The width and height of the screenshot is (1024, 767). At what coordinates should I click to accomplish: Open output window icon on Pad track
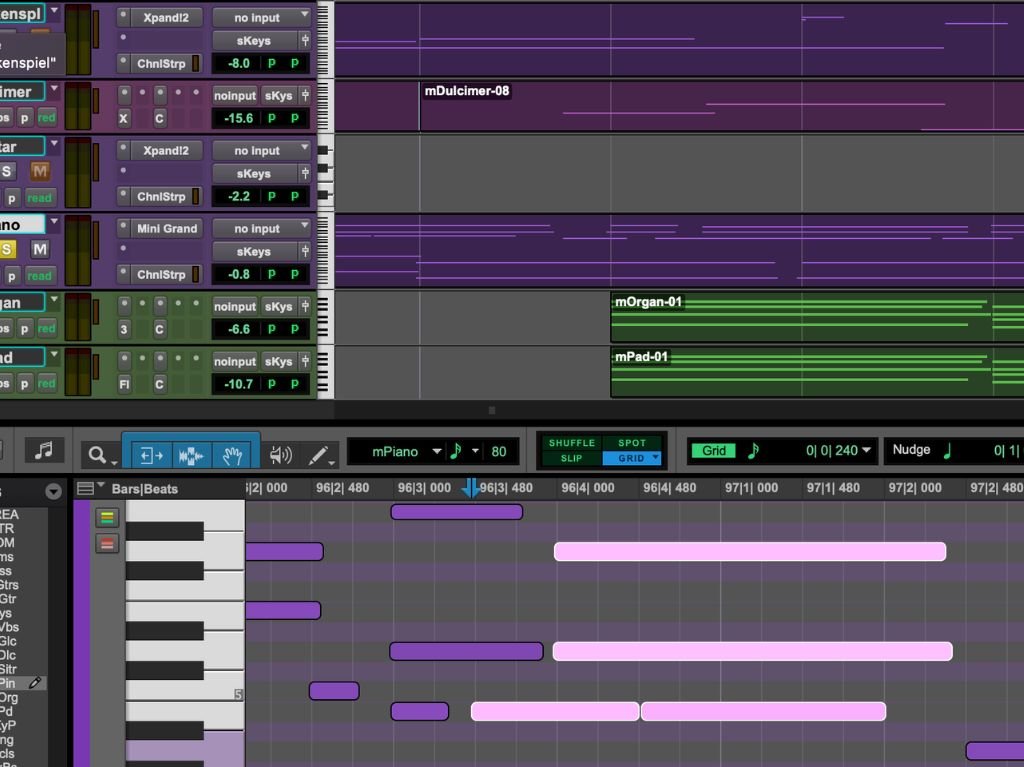(305, 361)
